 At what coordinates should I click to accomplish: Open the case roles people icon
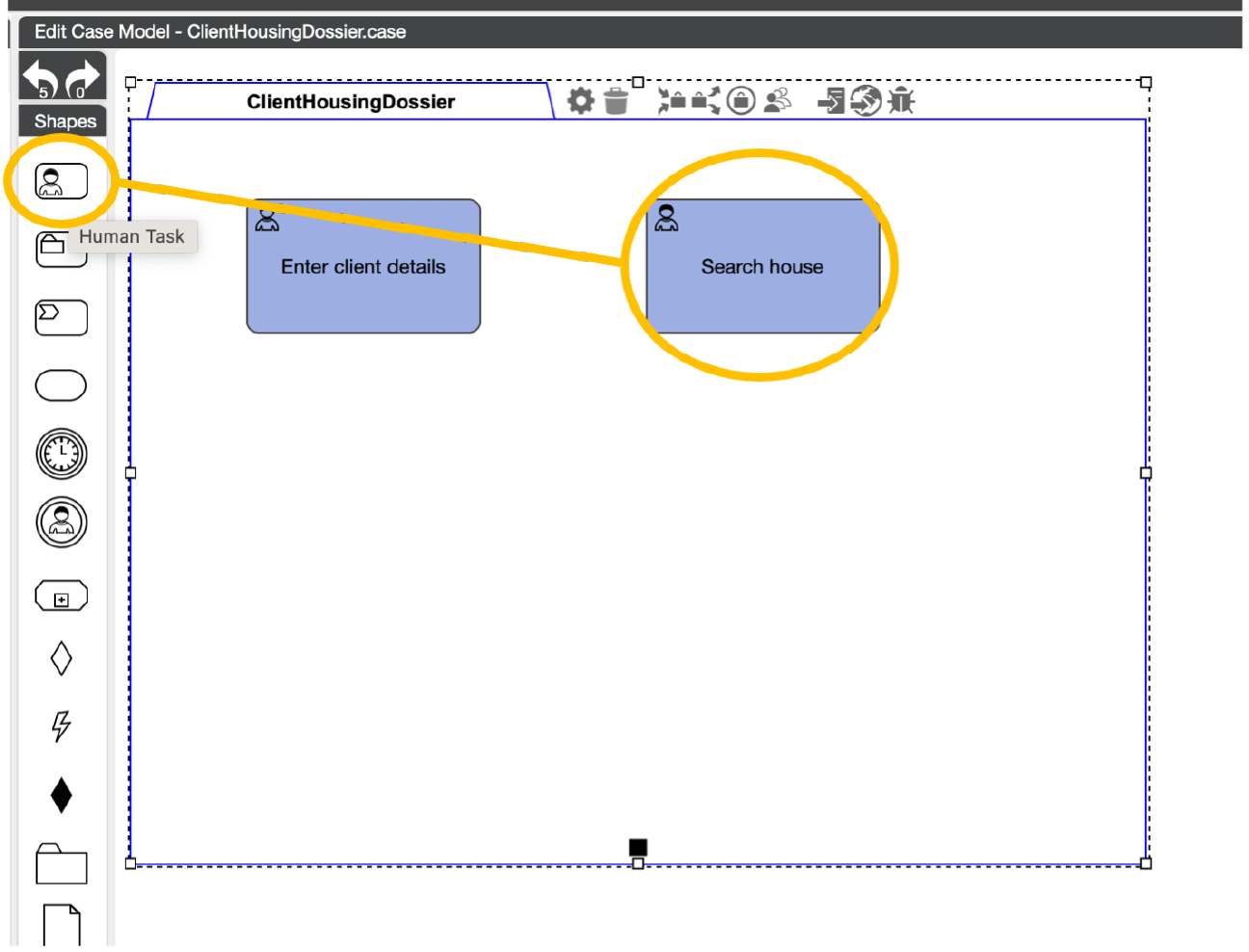[x=777, y=100]
